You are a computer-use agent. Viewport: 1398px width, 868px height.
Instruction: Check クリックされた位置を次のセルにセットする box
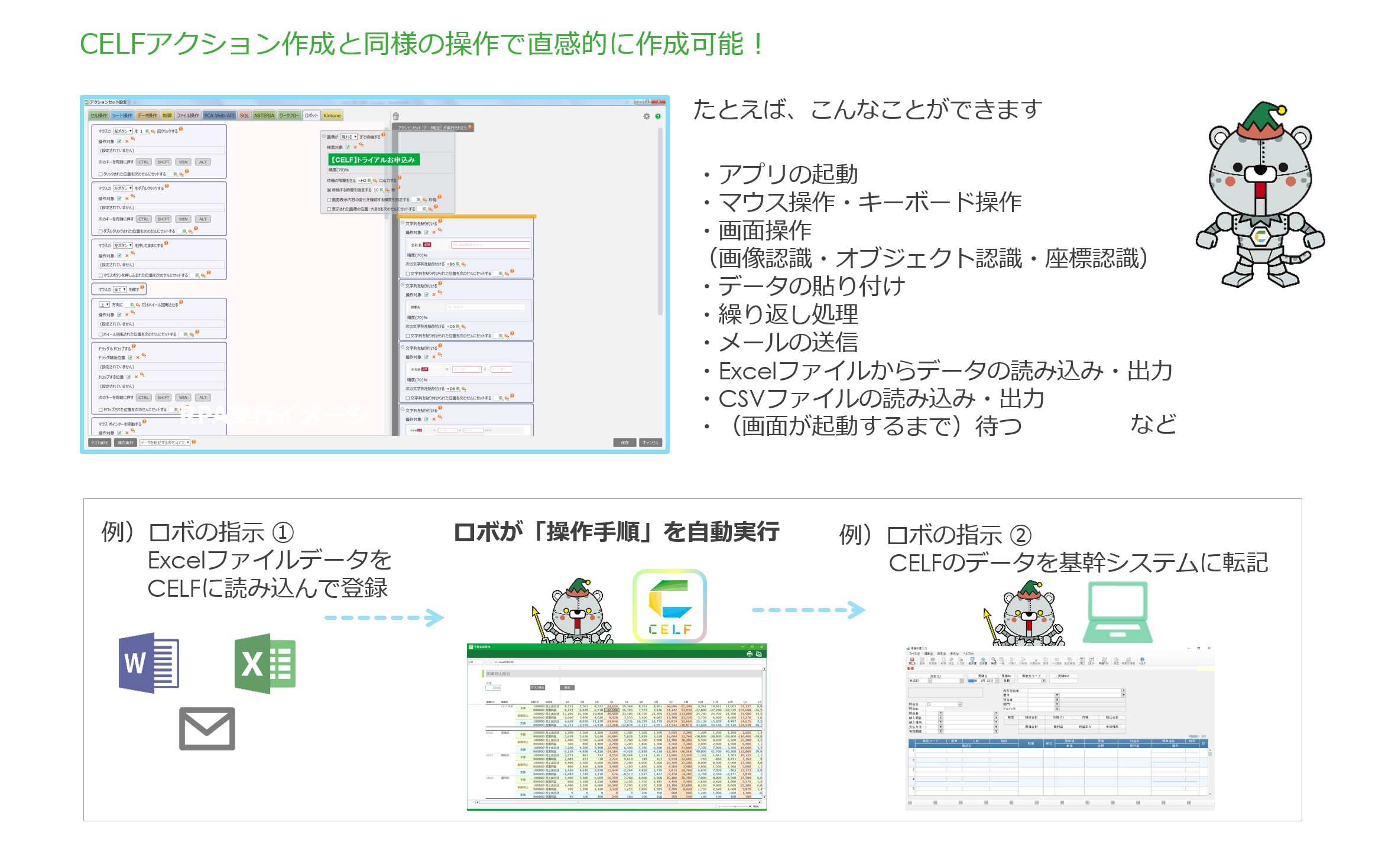tap(100, 174)
